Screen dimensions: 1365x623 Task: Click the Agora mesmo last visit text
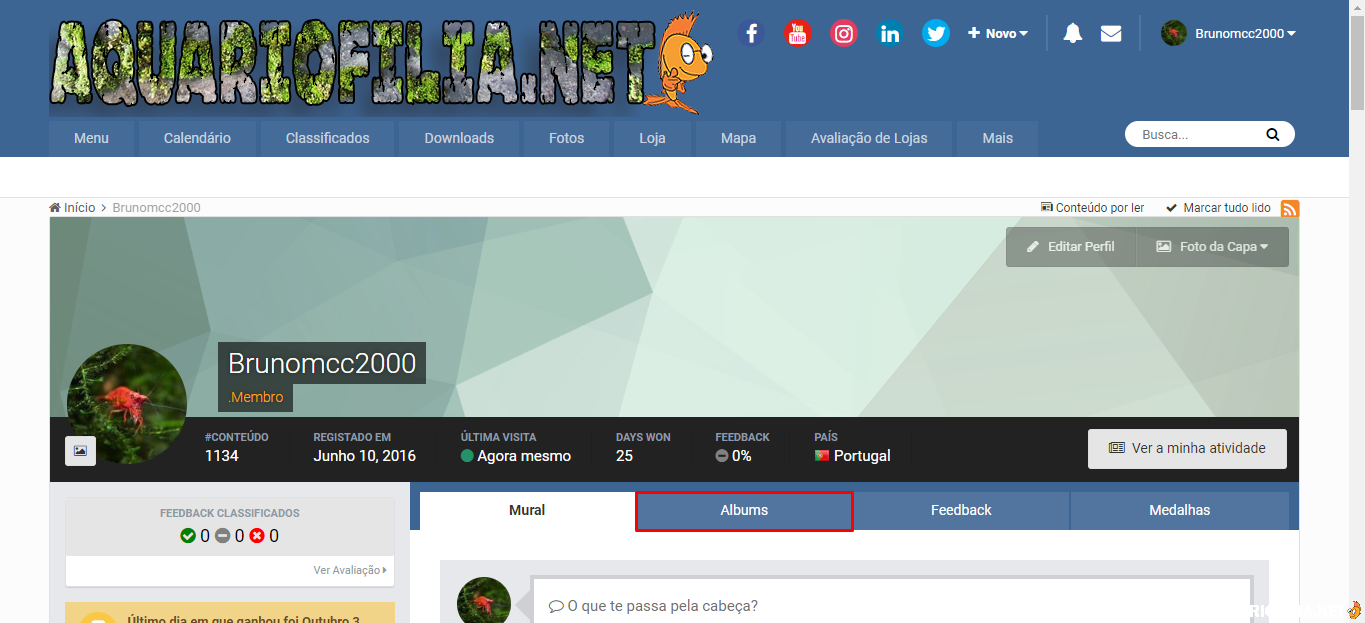pos(524,456)
